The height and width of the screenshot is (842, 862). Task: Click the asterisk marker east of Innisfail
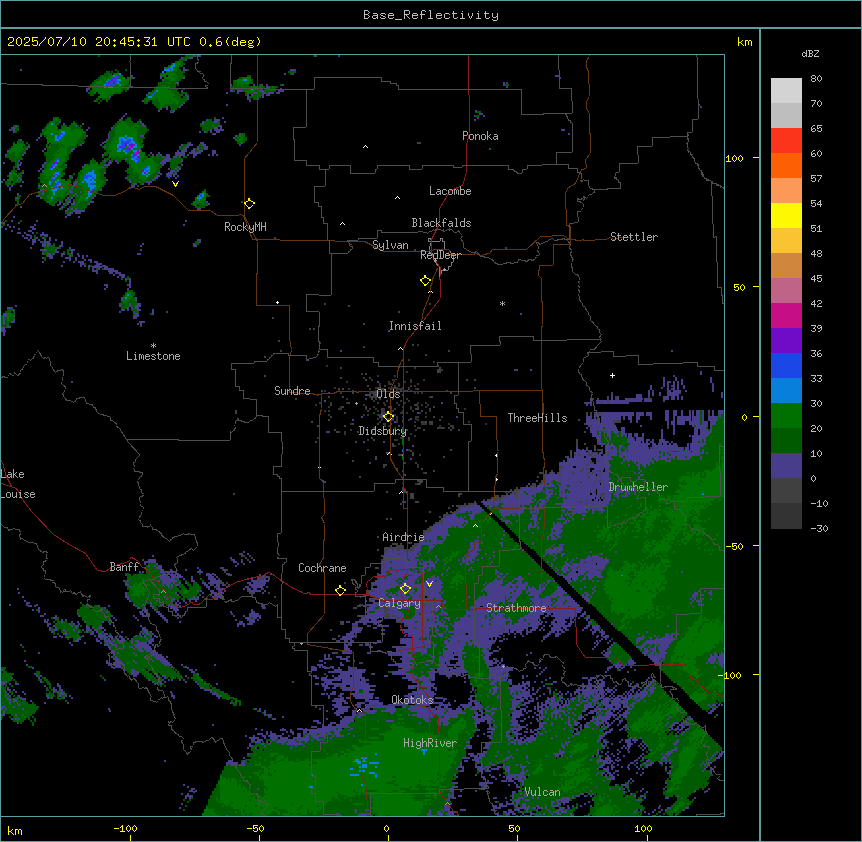502,303
